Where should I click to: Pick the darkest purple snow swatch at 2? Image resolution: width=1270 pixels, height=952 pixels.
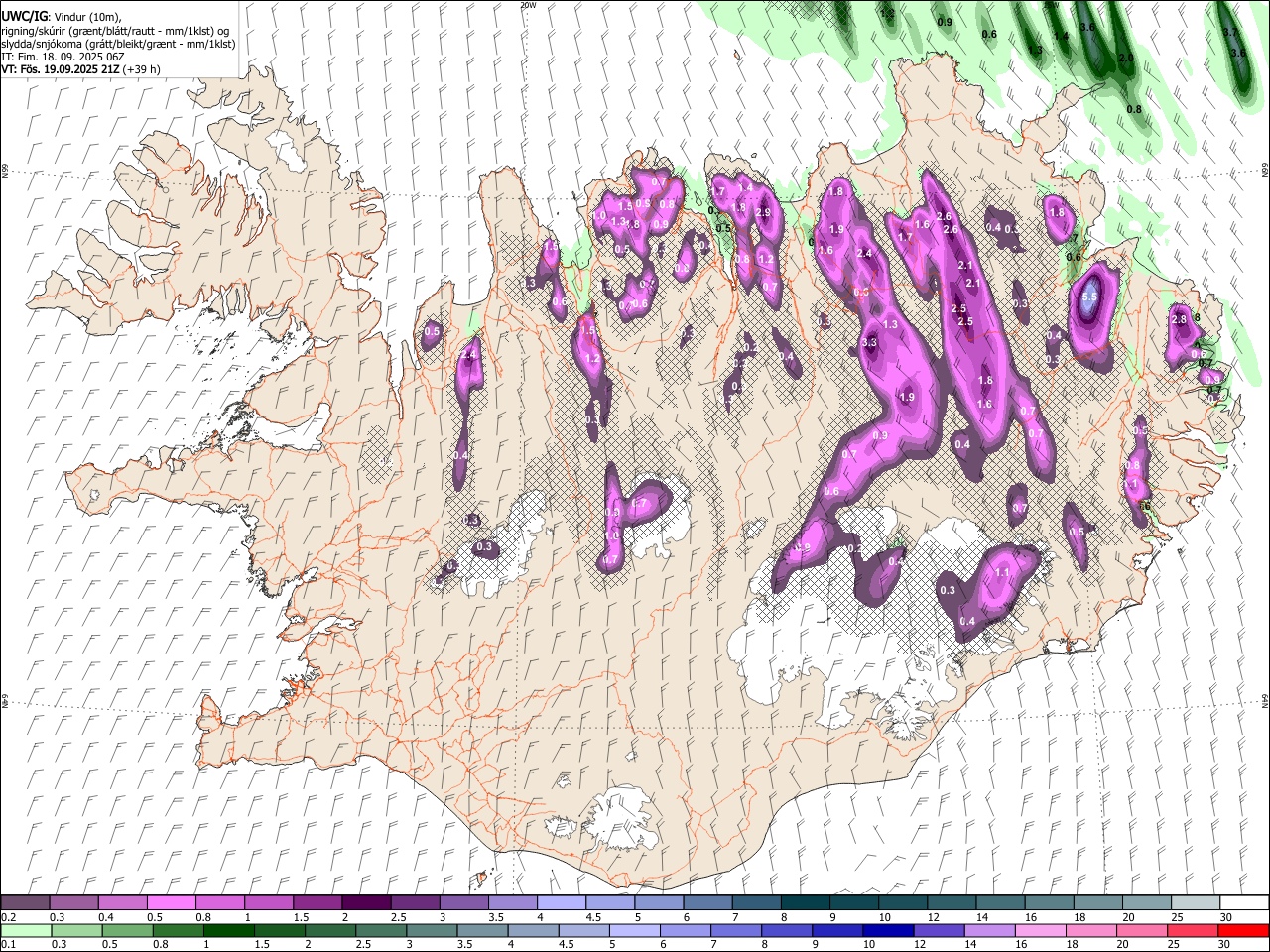point(366,903)
